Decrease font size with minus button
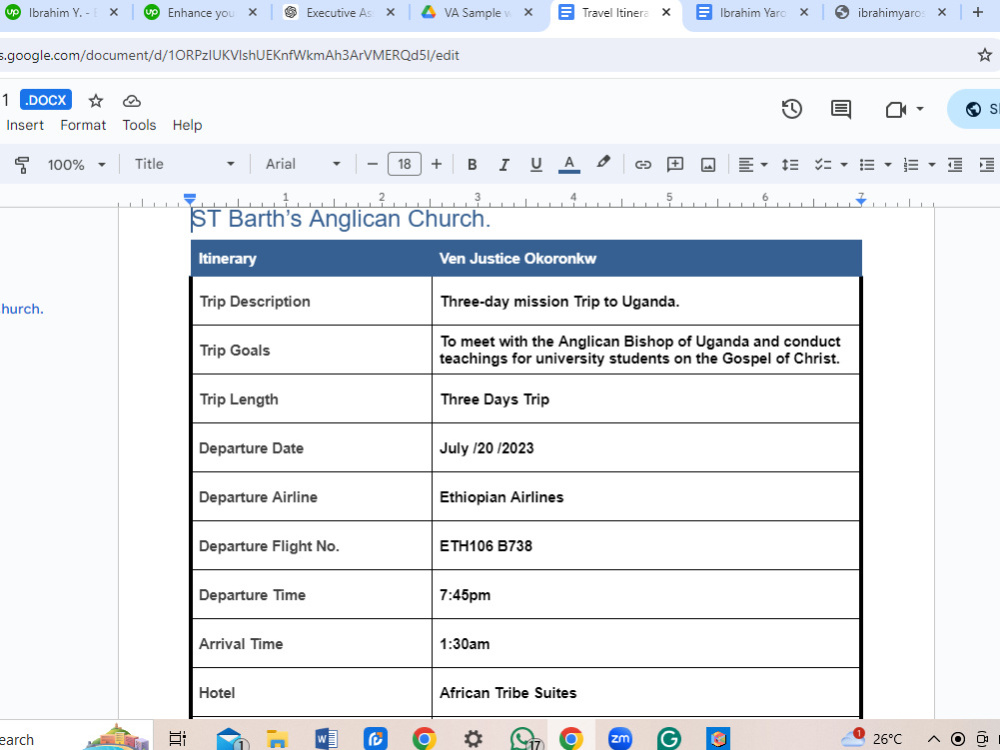Image resolution: width=1000 pixels, height=750 pixels. tap(372, 165)
